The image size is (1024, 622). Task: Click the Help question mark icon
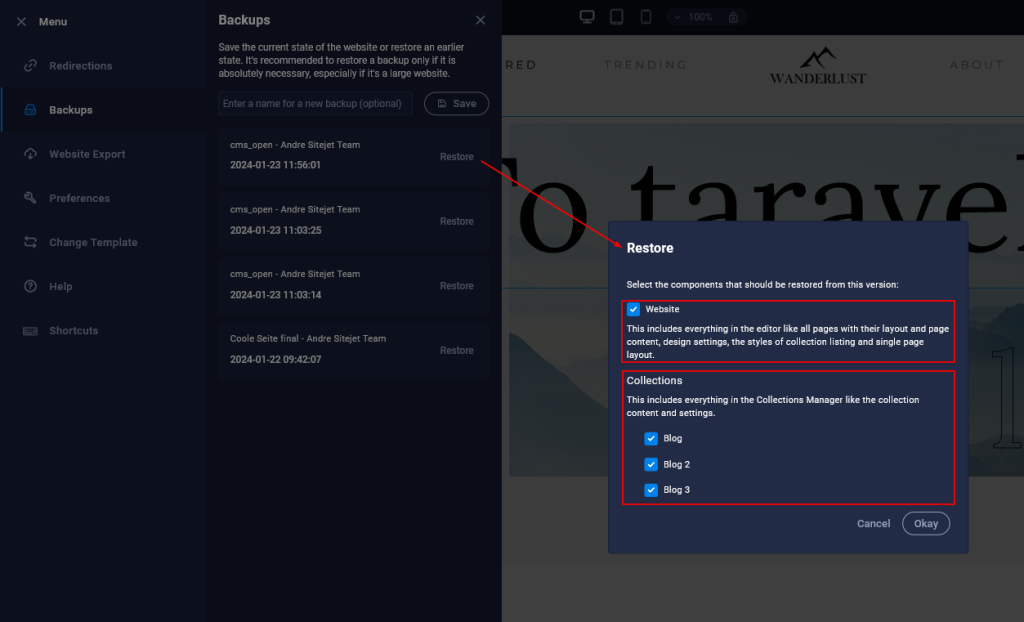click(x=30, y=286)
